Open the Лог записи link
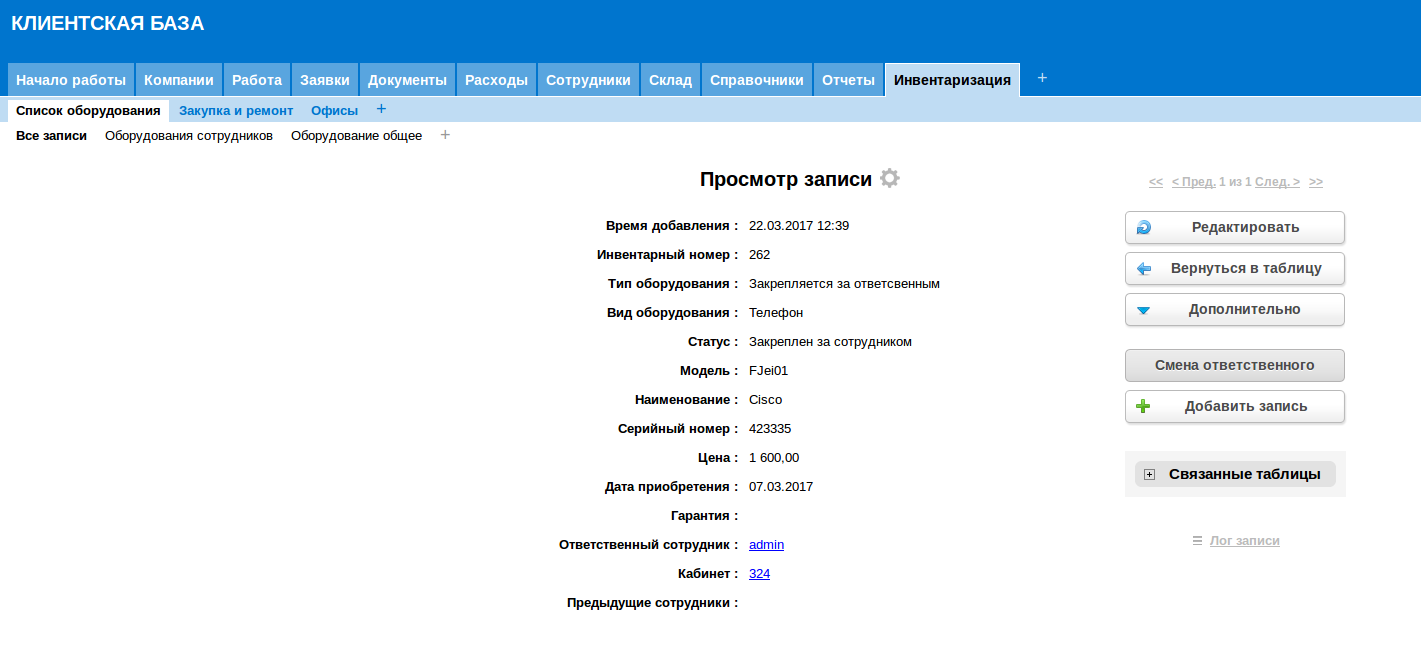 pyautogui.click(x=1244, y=541)
